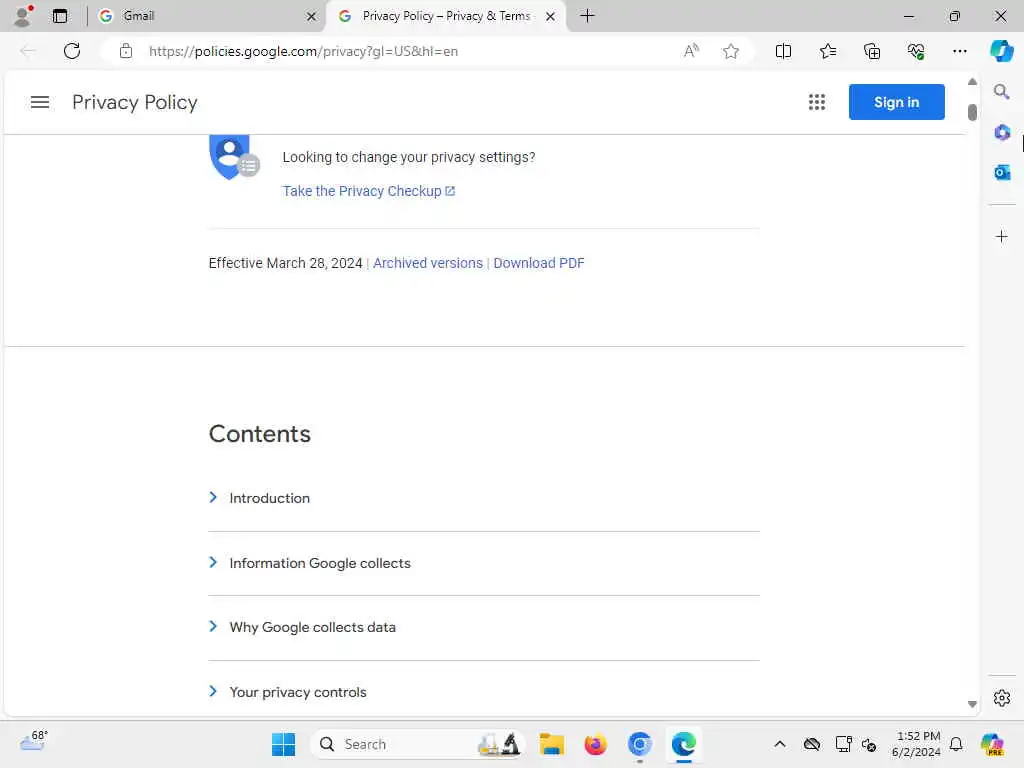Follow the Take the Privacy Checkup link
The height and width of the screenshot is (768, 1024).
[x=368, y=191]
